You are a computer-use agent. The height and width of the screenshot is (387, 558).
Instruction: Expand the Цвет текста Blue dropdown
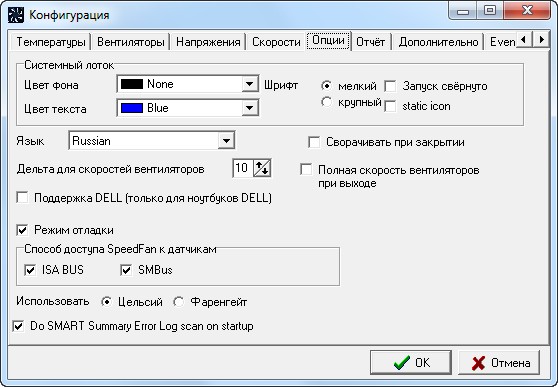pos(250,108)
